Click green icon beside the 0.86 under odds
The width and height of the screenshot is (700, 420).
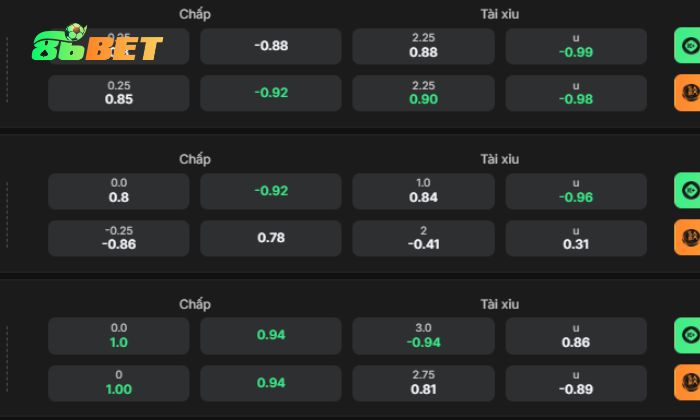click(x=688, y=335)
